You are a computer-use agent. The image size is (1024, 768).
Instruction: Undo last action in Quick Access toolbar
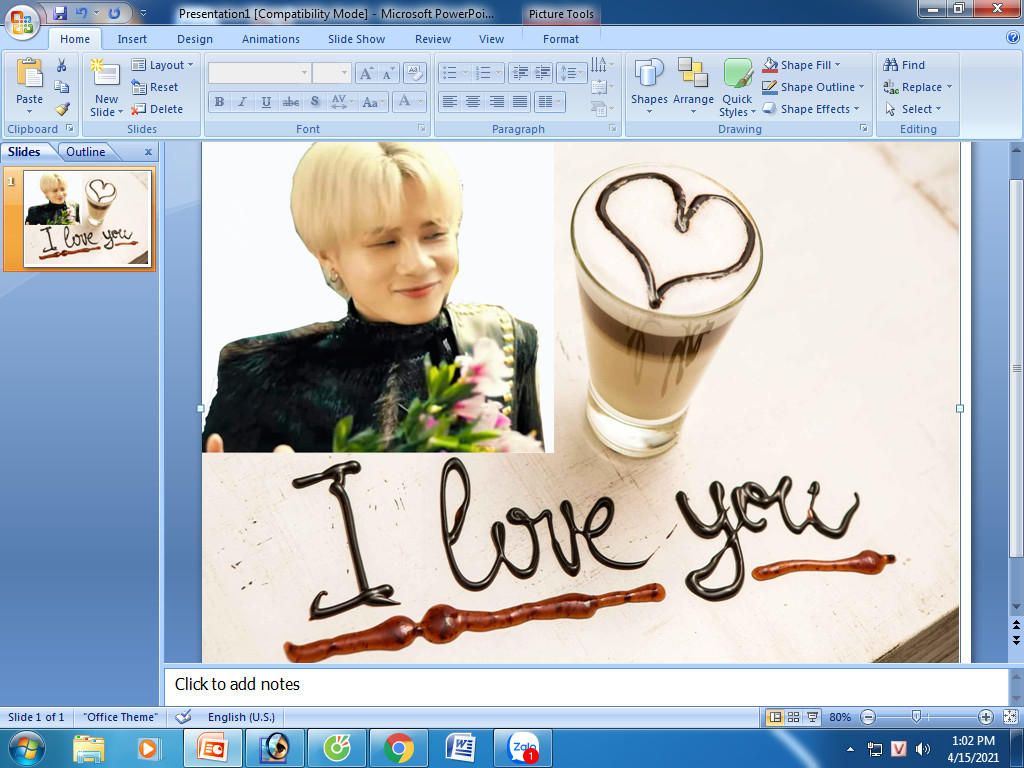point(81,13)
